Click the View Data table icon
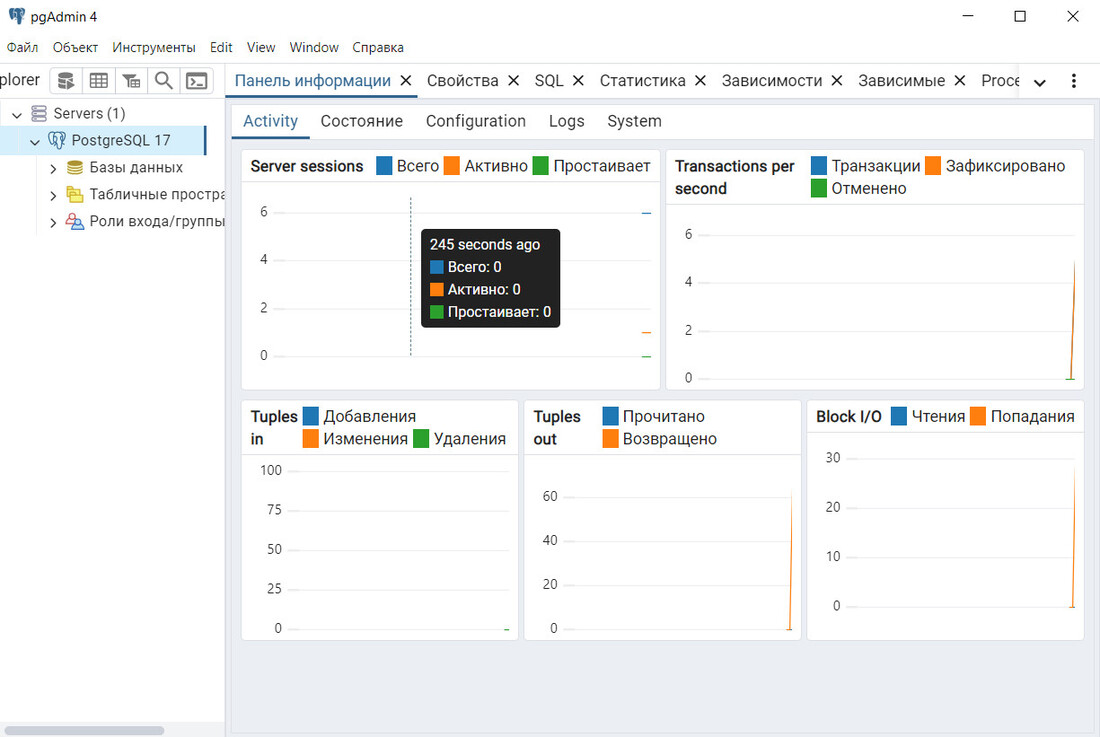This screenshot has width=1100, height=737. (x=99, y=81)
